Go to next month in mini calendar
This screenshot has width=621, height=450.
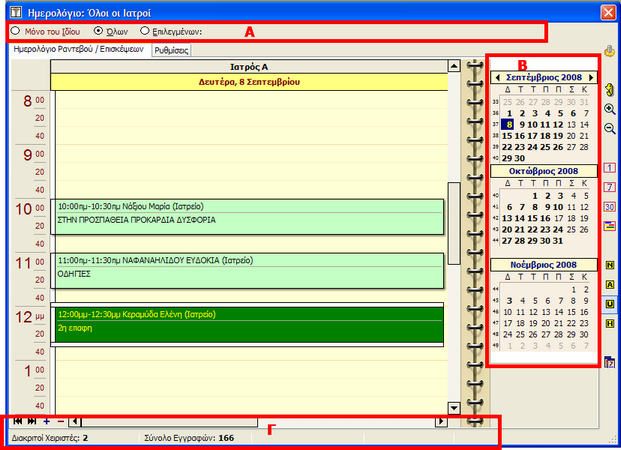(591, 77)
